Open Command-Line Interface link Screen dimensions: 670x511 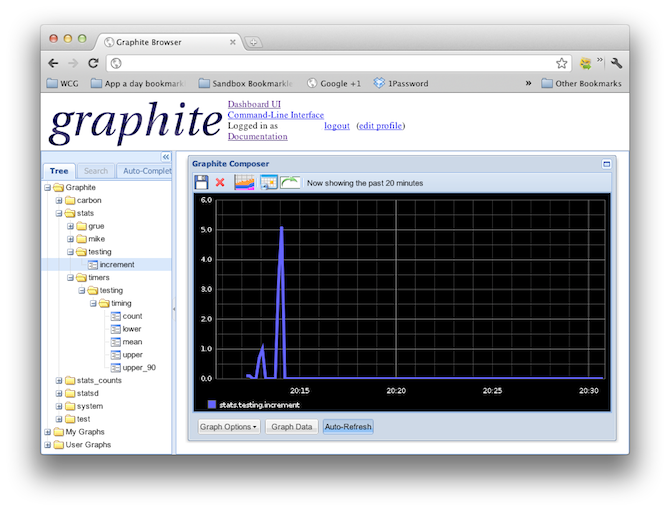click(x=276, y=115)
